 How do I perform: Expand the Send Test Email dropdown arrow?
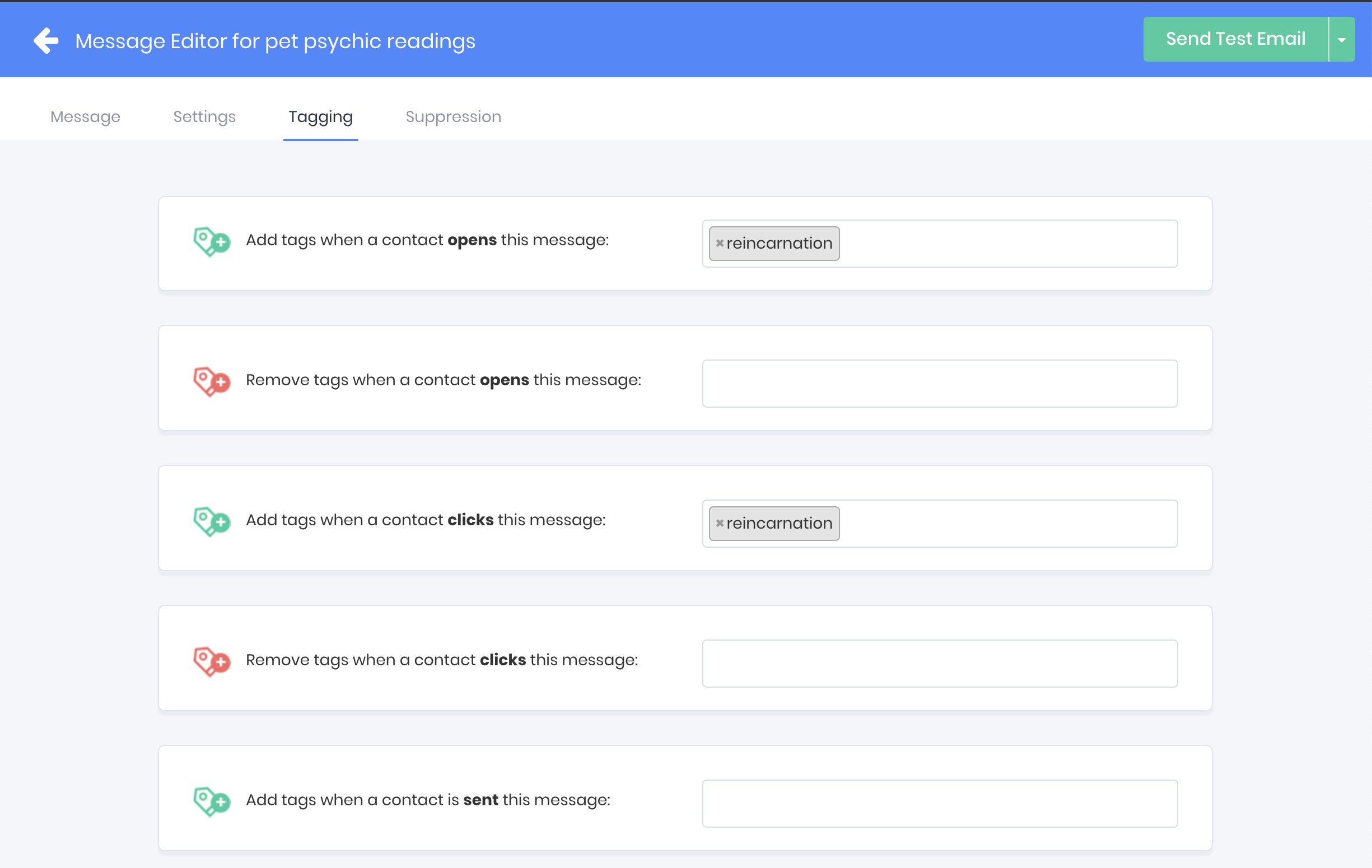1342,40
